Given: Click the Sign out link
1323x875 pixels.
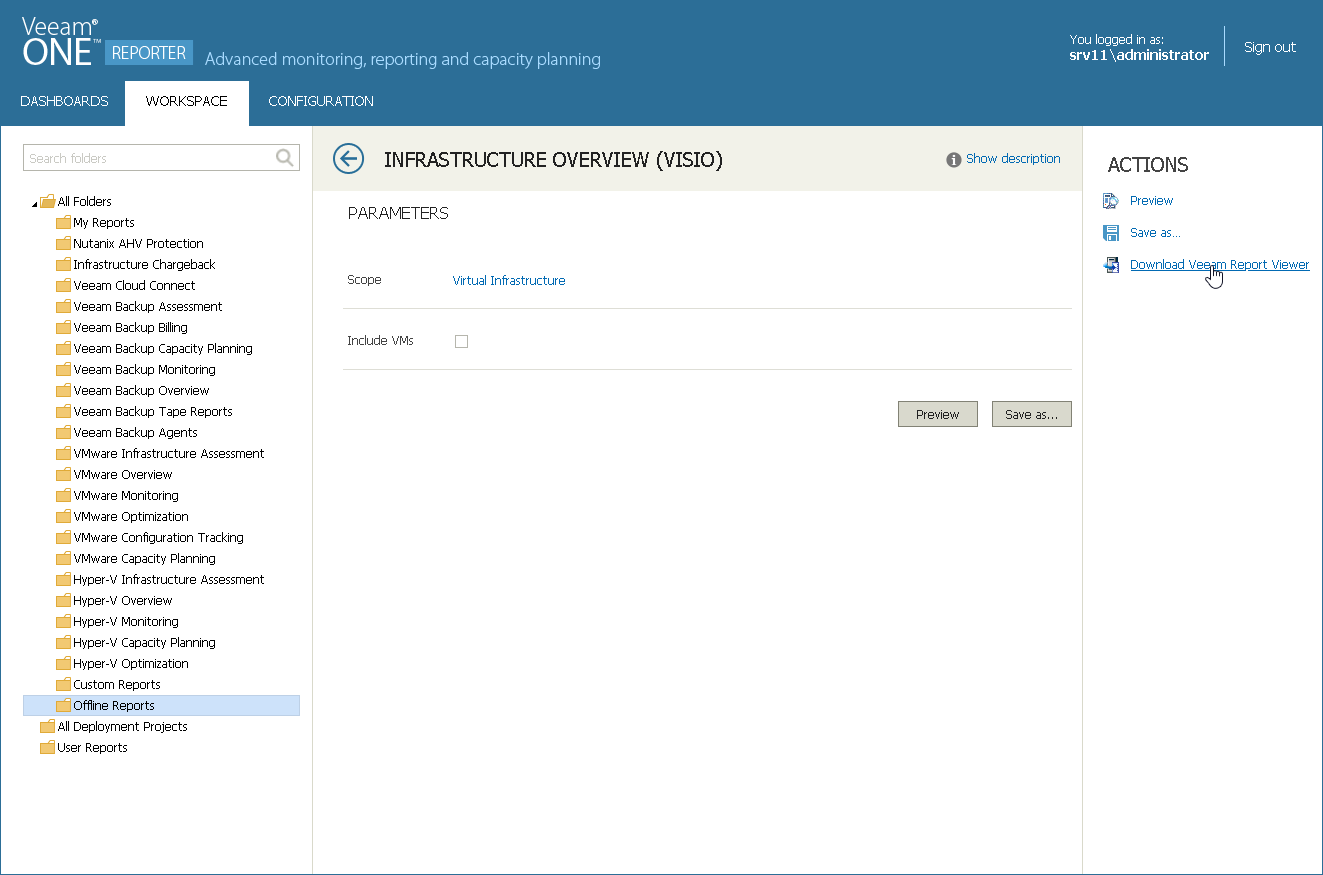Looking at the screenshot, I should tap(1270, 47).
